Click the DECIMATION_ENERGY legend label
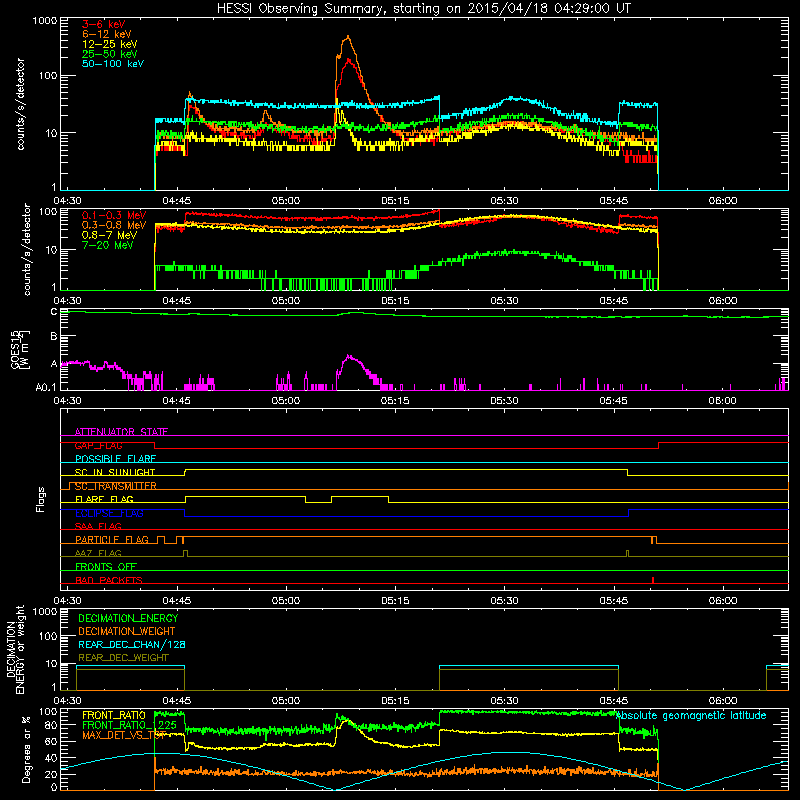The image size is (800, 800). coord(128,618)
